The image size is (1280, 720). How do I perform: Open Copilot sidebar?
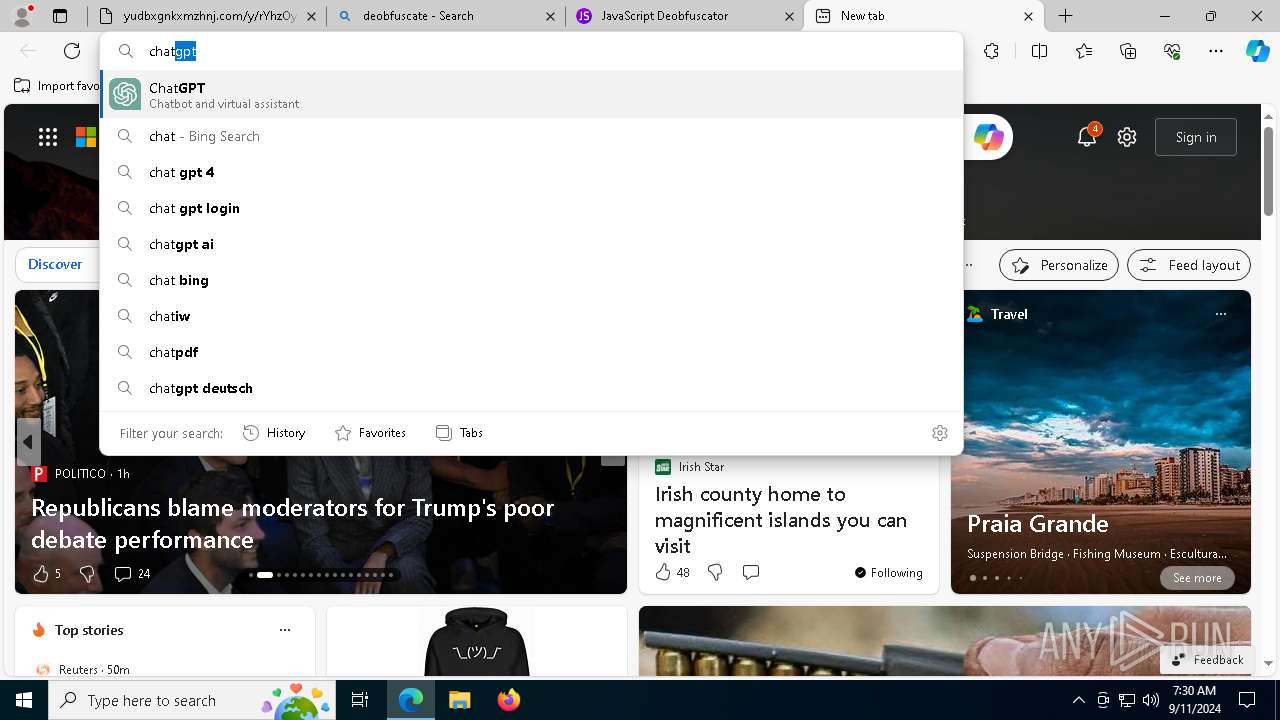click(1257, 51)
